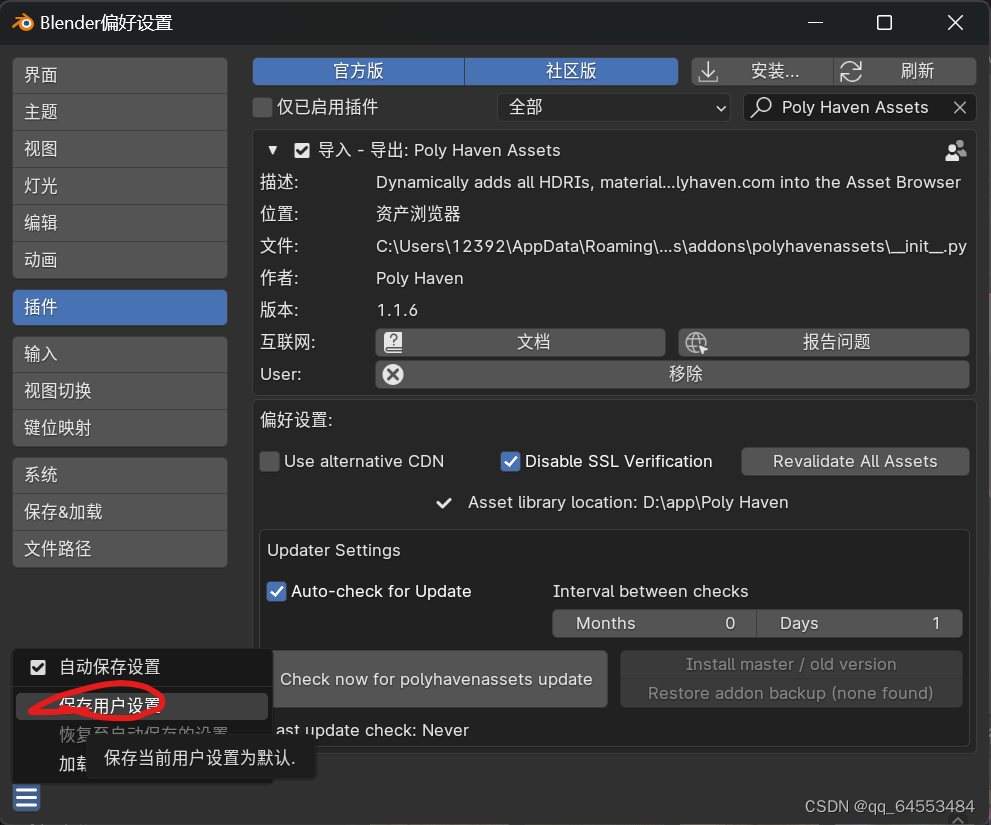Click Restore addon backup (none found)

click(791, 694)
